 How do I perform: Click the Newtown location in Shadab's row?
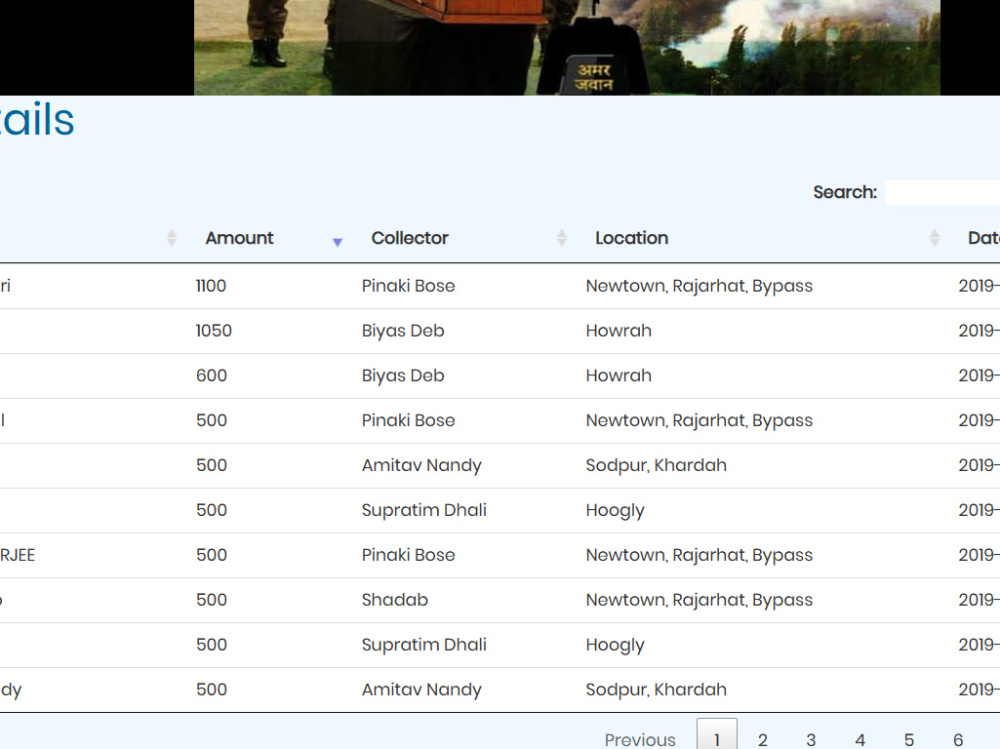699,600
